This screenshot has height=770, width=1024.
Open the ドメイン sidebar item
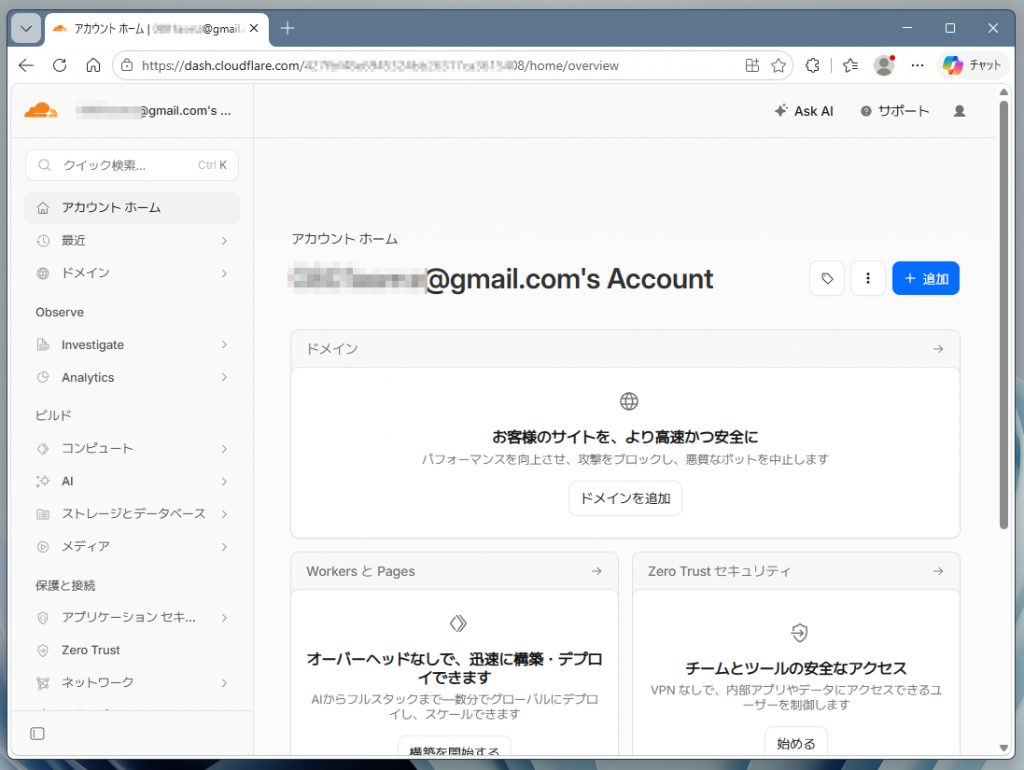(132, 273)
